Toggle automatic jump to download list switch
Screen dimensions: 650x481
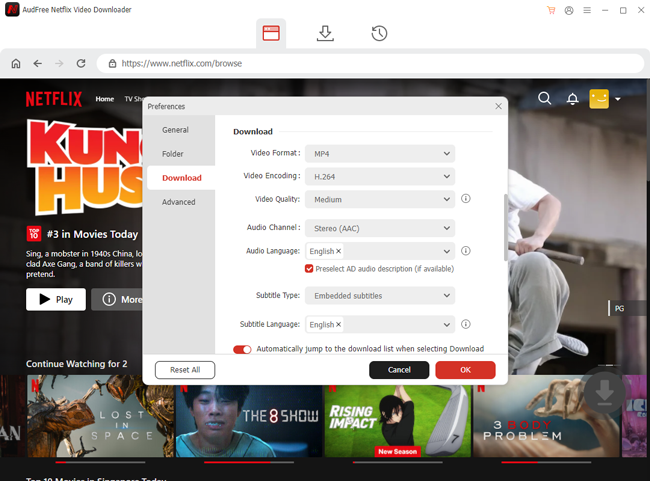pyautogui.click(x=242, y=349)
